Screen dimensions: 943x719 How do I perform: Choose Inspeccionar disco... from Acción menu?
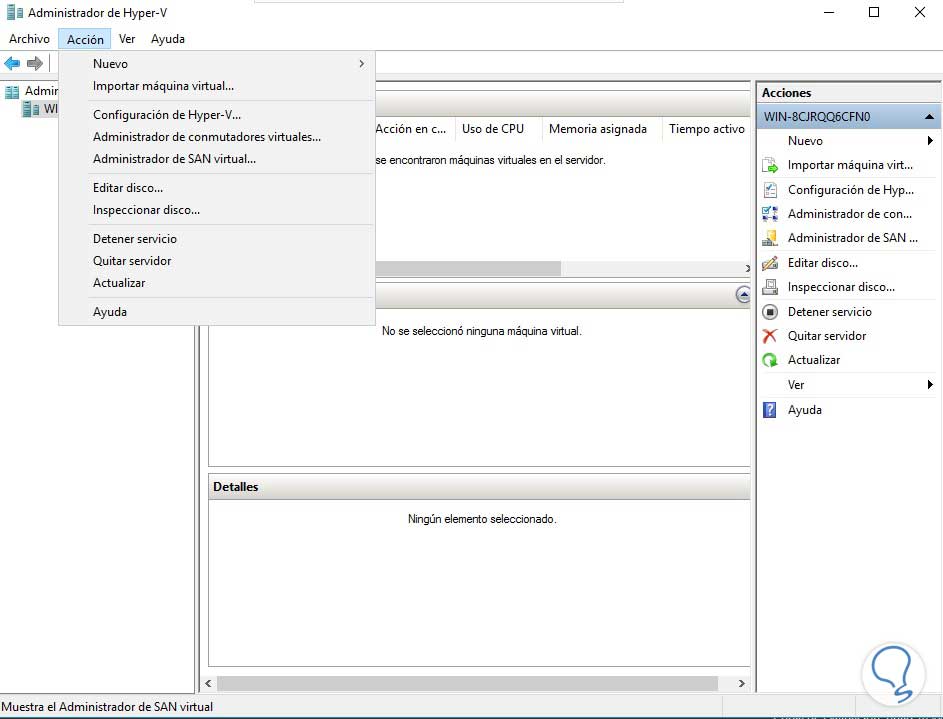click(x=217, y=210)
